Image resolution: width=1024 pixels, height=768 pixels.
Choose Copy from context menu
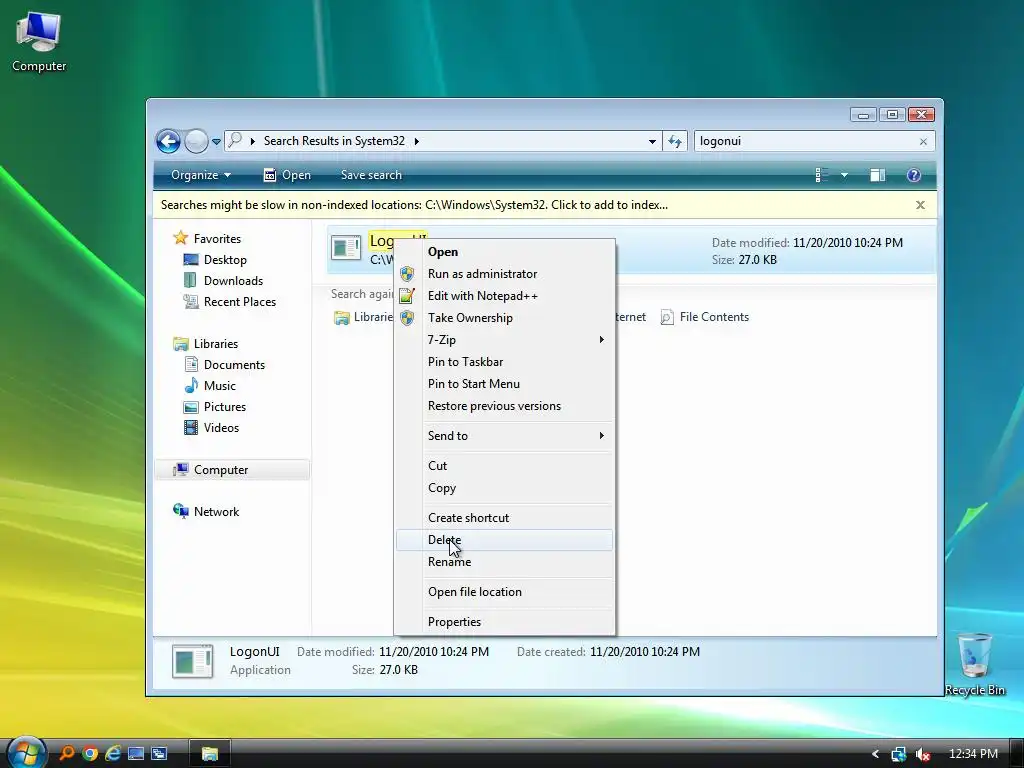click(504, 488)
